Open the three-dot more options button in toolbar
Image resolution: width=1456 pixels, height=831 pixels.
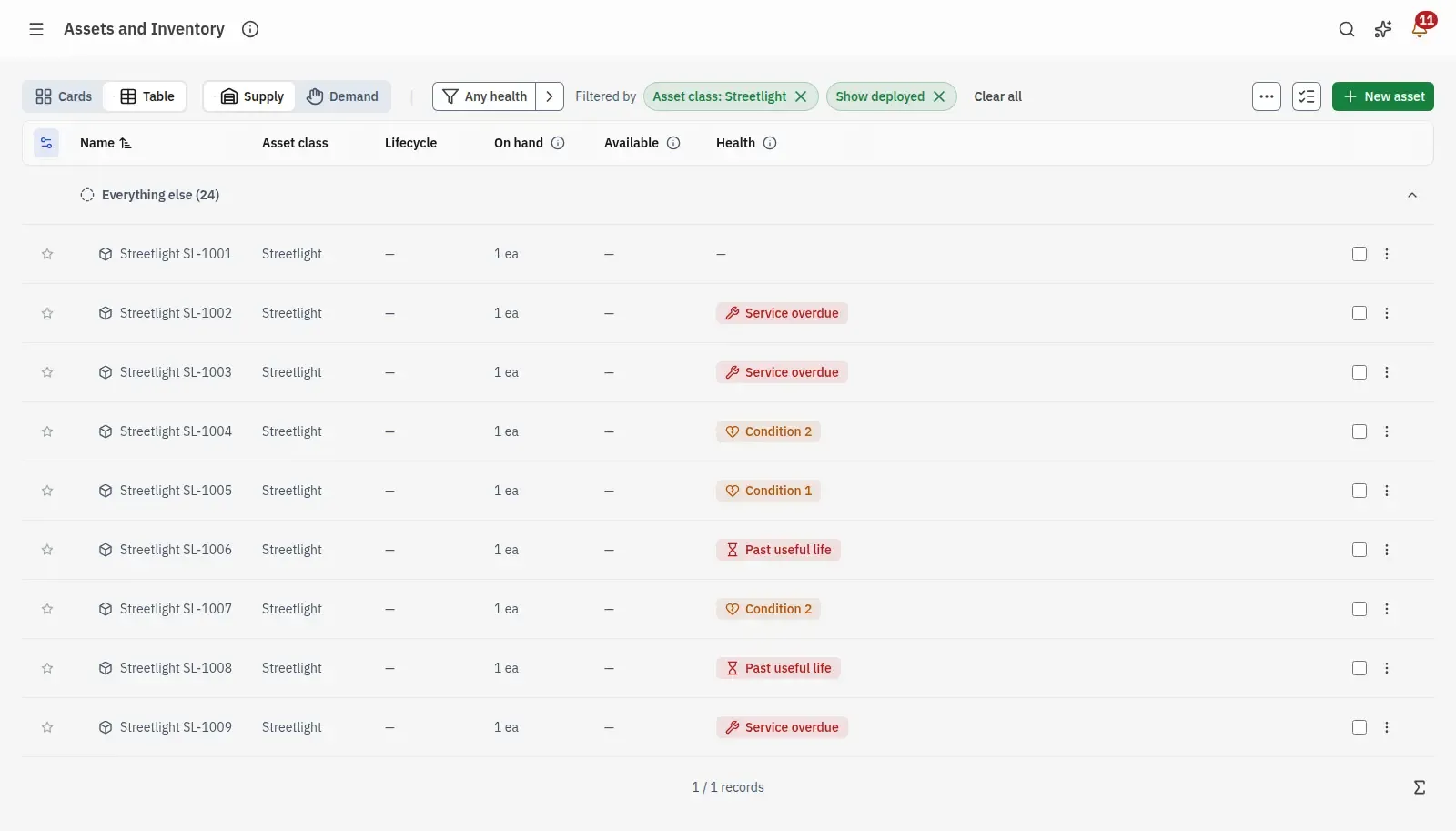(1267, 96)
